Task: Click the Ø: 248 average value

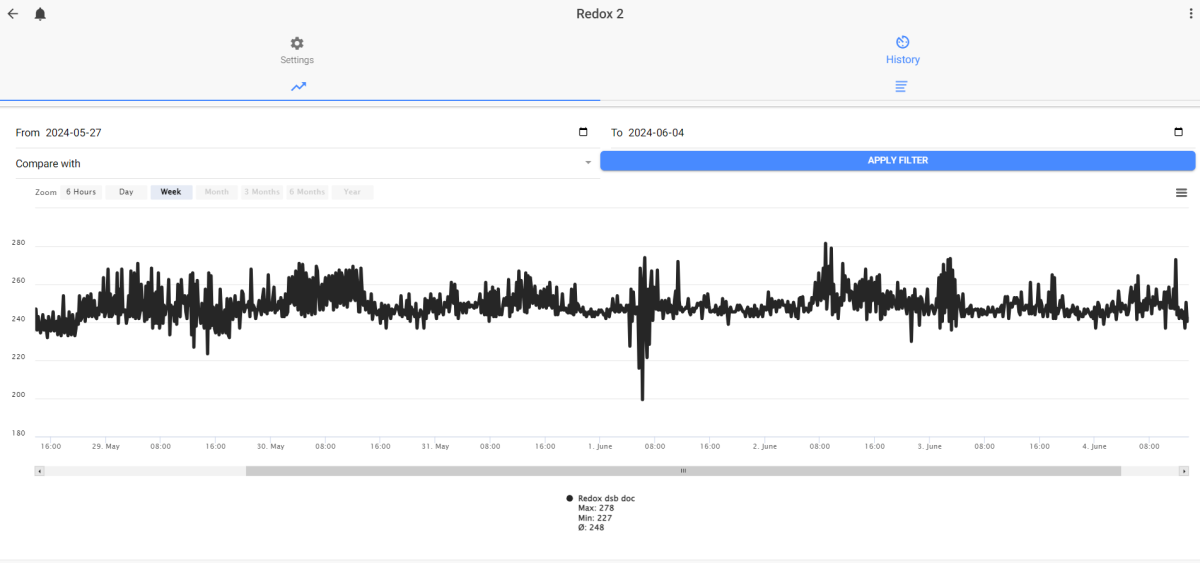Action: tap(591, 527)
